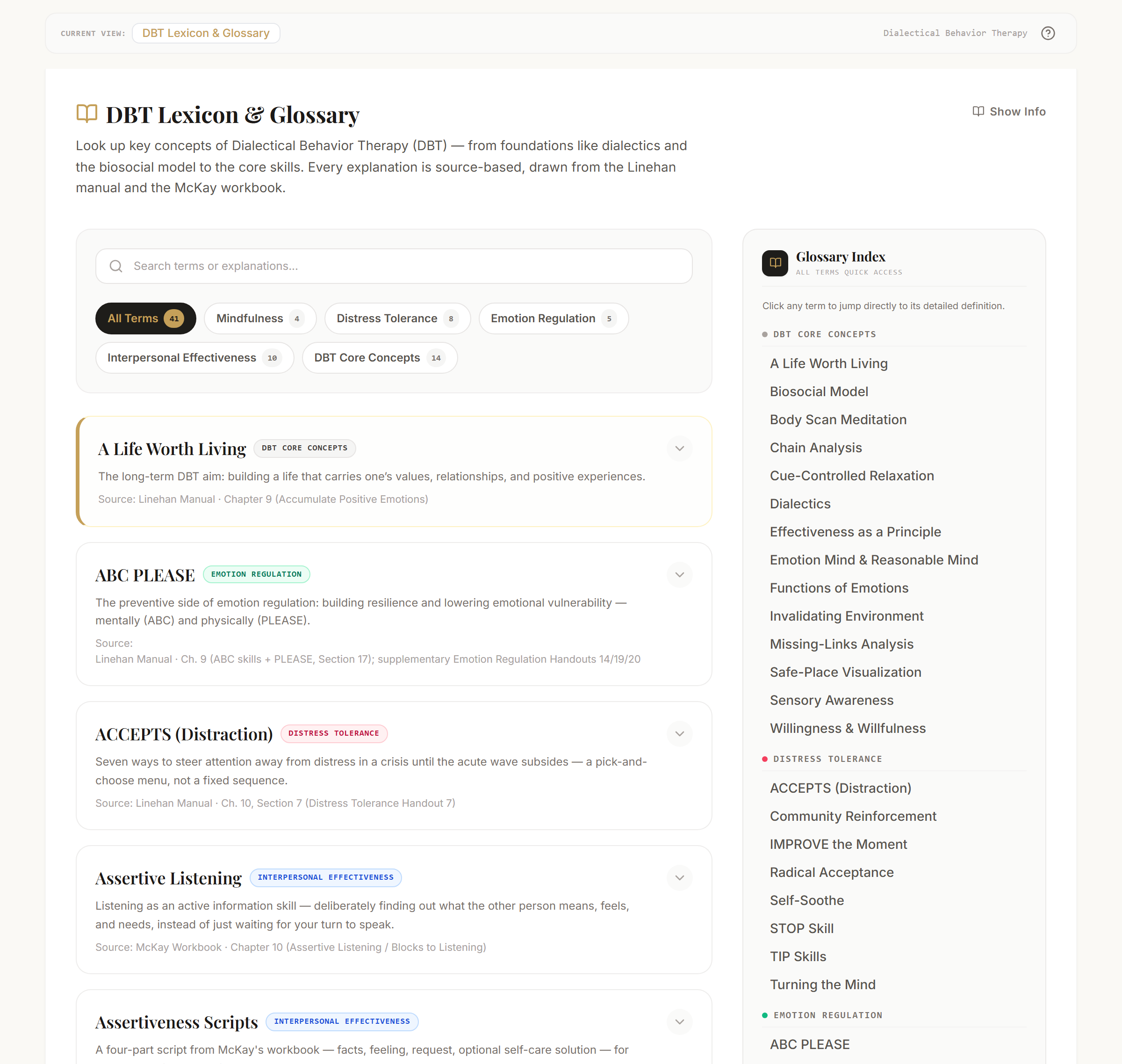Select Functions of Emotions index entry
The image size is (1122, 1064).
coord(839,588)
